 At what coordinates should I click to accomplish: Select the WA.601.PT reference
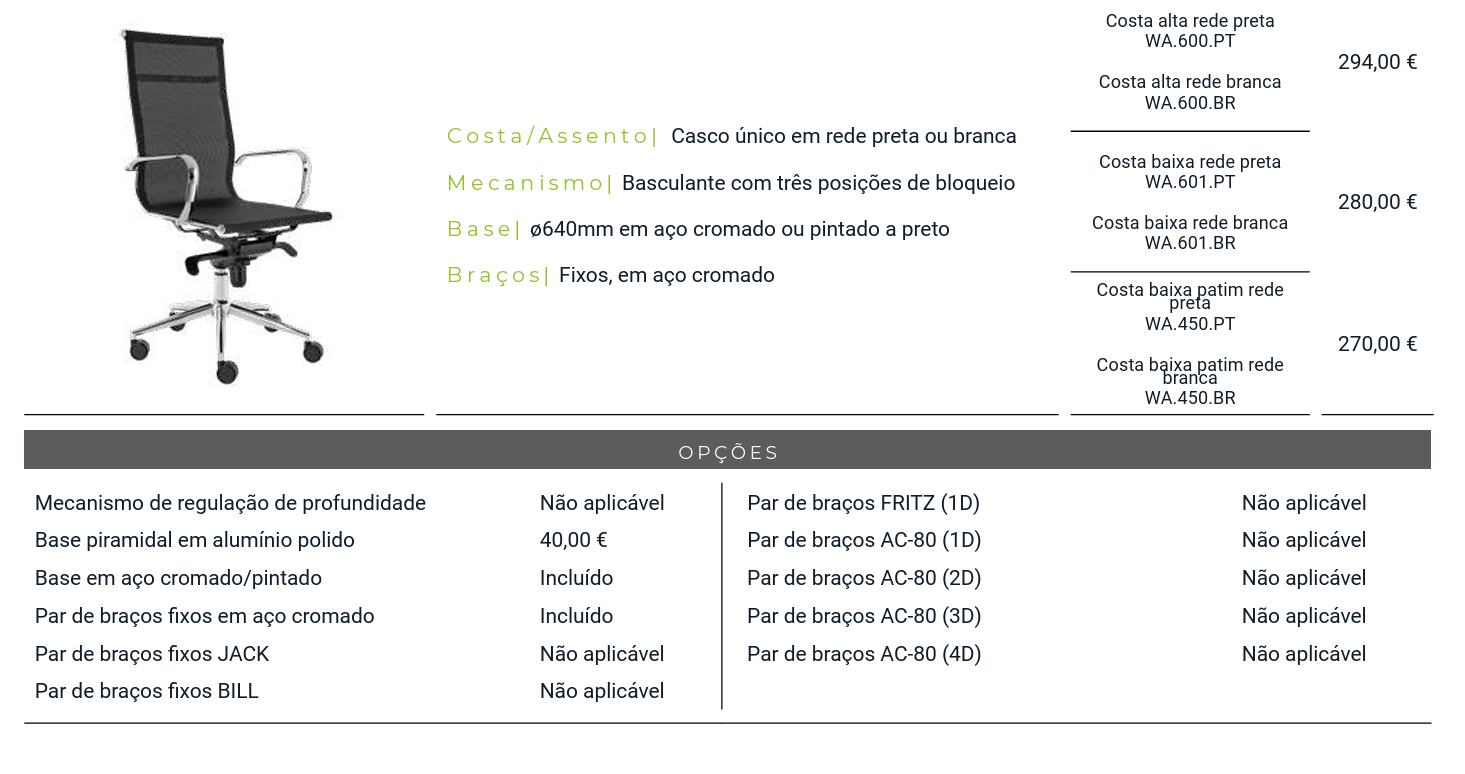pyautogui.click(x=1190, y=182)
